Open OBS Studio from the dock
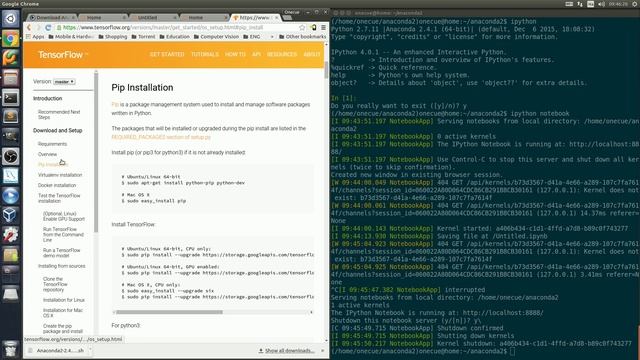 [11, 156]
